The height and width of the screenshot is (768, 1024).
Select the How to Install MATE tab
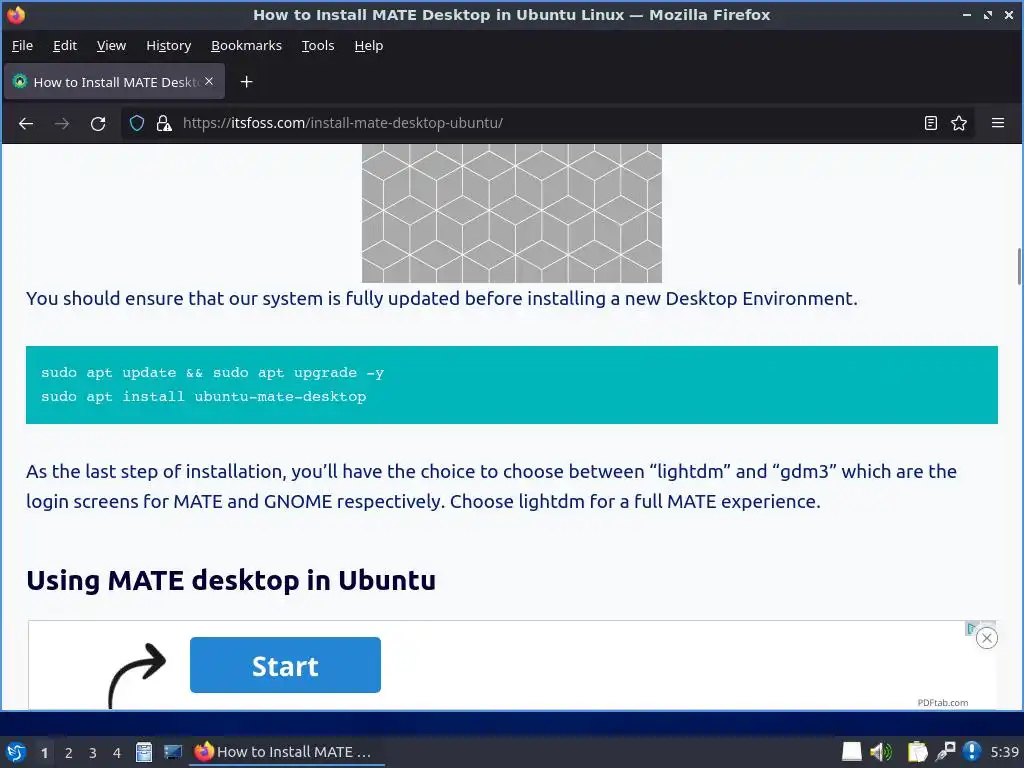(x=114, y=82)
